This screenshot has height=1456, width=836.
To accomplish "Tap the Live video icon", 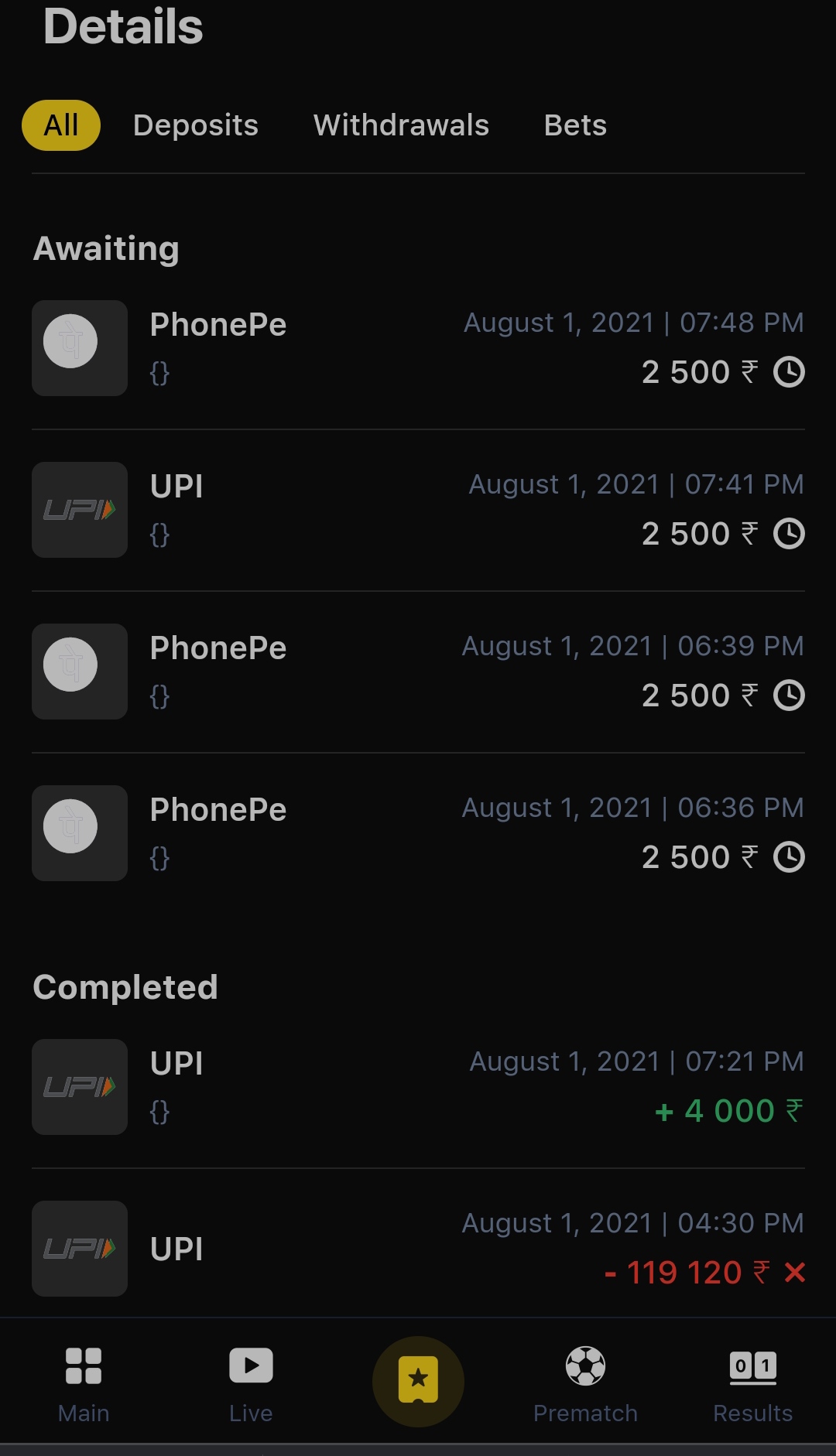I will [x=251, y=1366].
